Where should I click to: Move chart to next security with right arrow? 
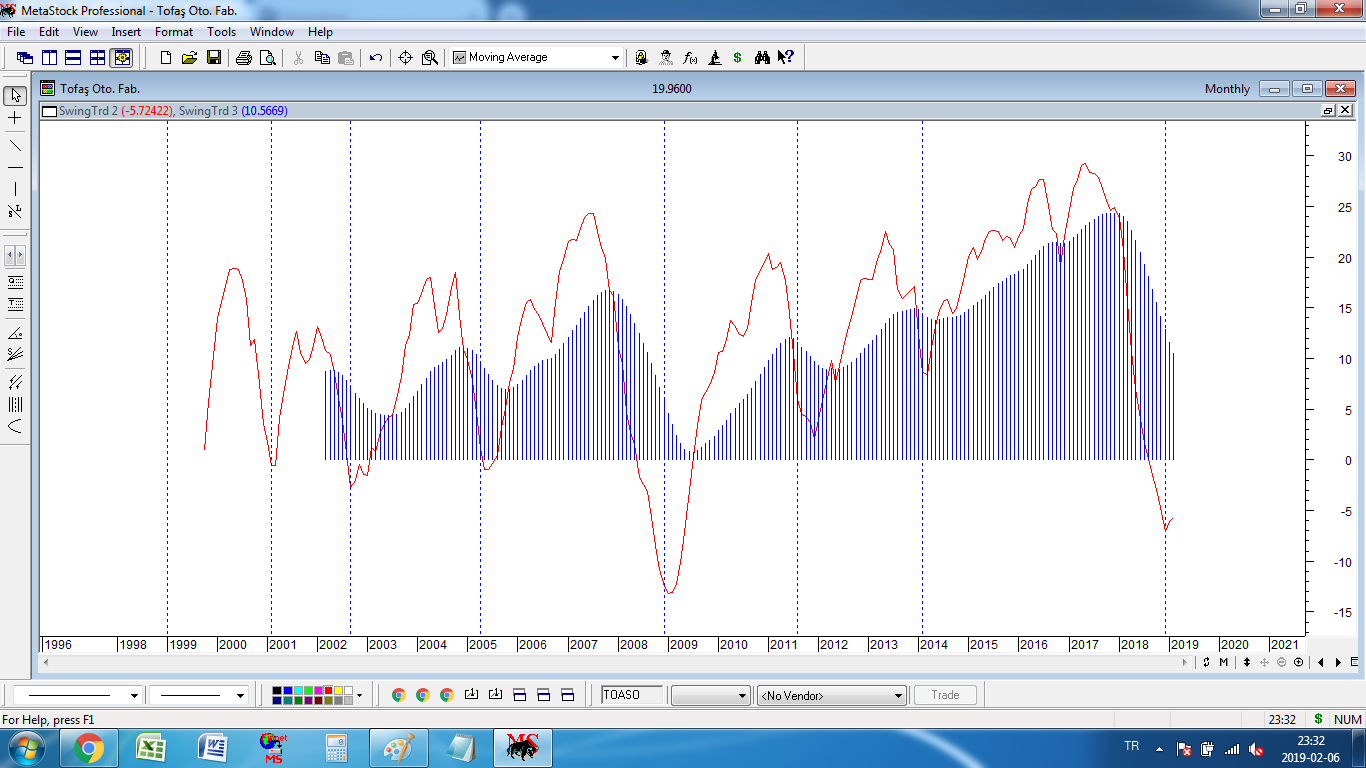(1338, 662)
